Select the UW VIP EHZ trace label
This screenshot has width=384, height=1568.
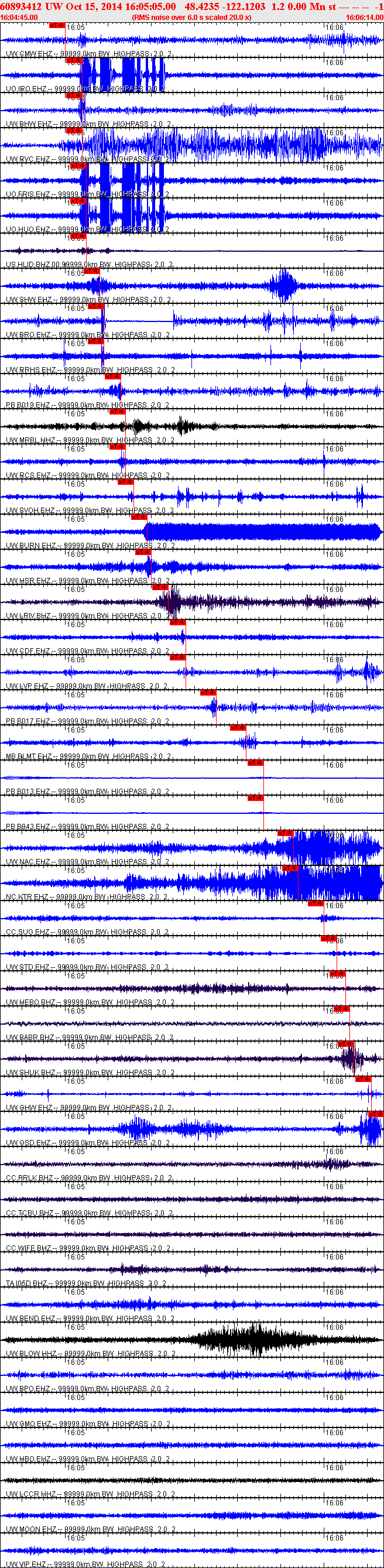point(85,1564)
